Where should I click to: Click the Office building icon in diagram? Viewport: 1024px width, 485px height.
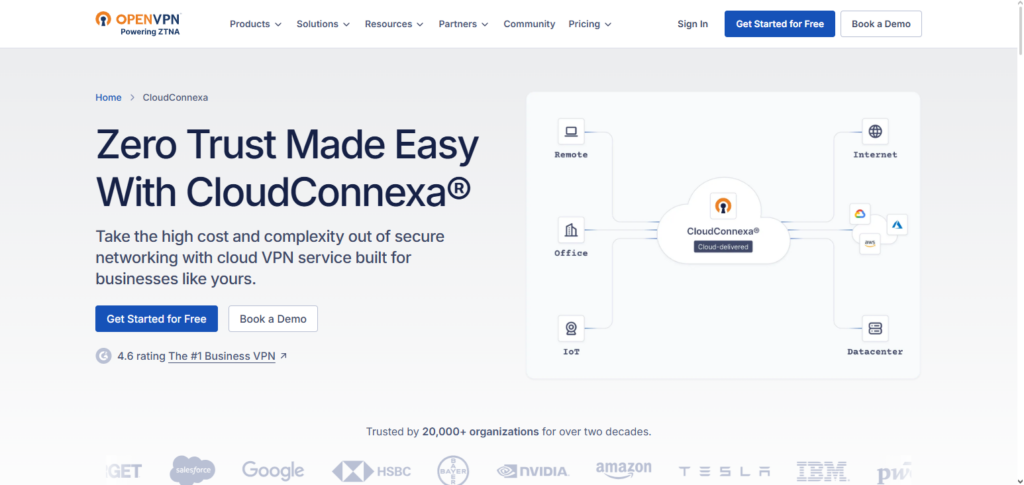(x=571, y=230)
